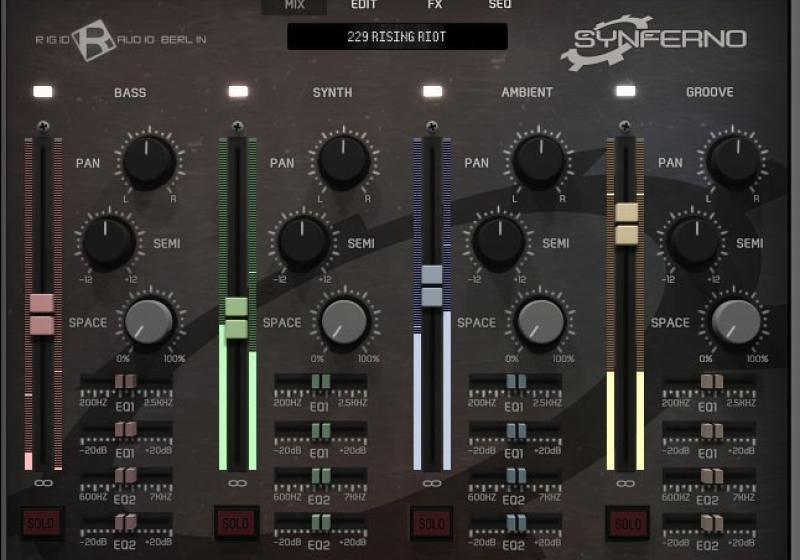Solo the GROOVE channel
The height and width of the screenshot is (560, 800).
click(627, 523)
